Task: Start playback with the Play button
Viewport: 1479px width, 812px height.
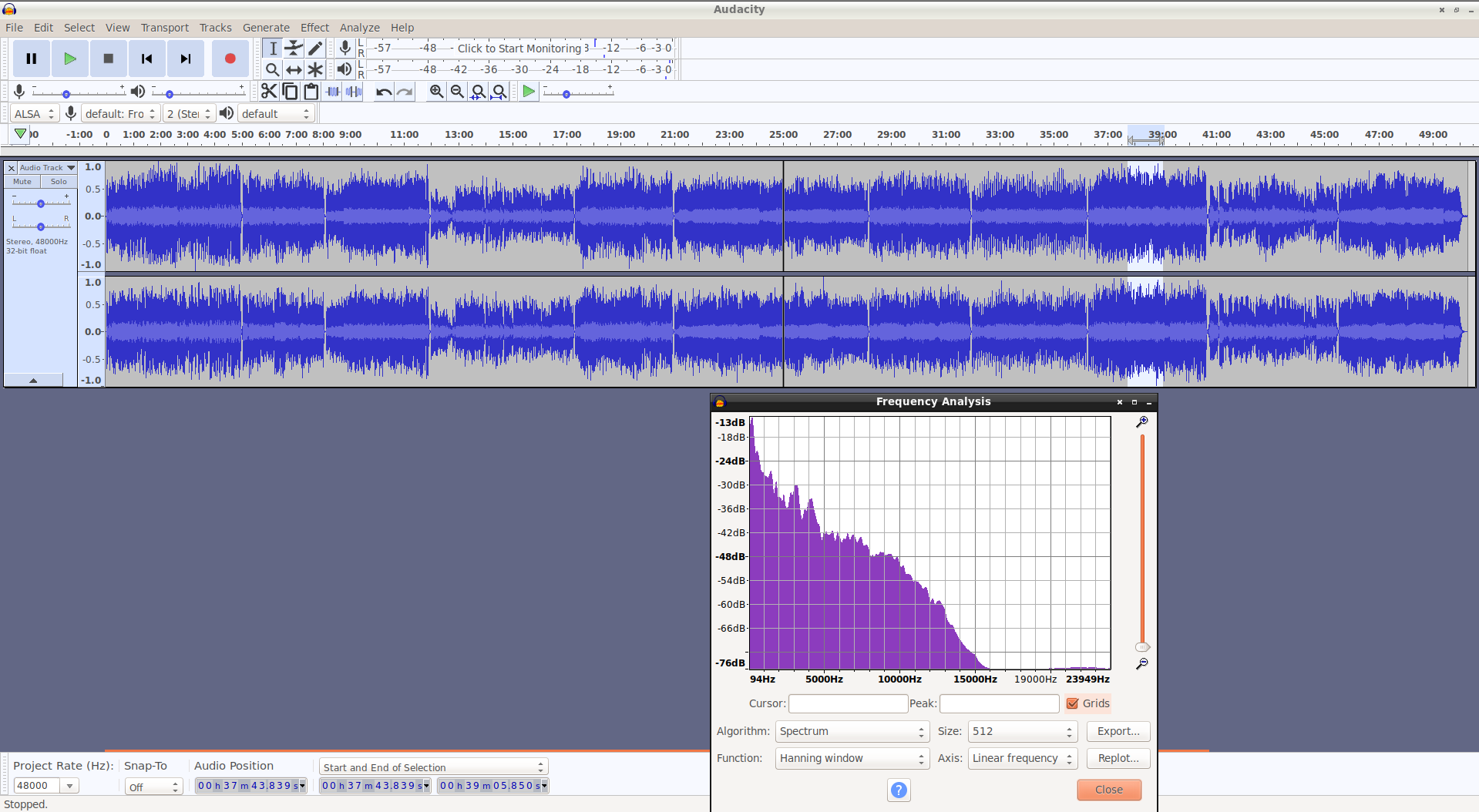Action: (x=70, y=59)
